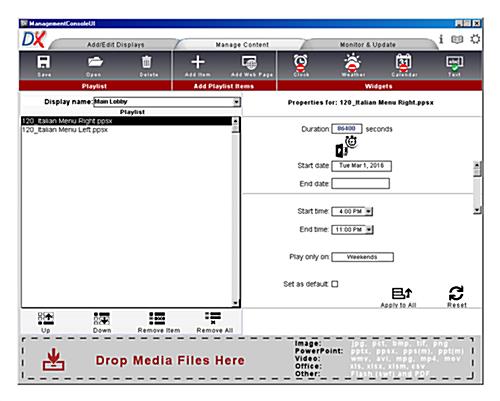Viewport: 500px width, 401px height.
Task: Expand the Display name dropdown
Action: point(236,102)
